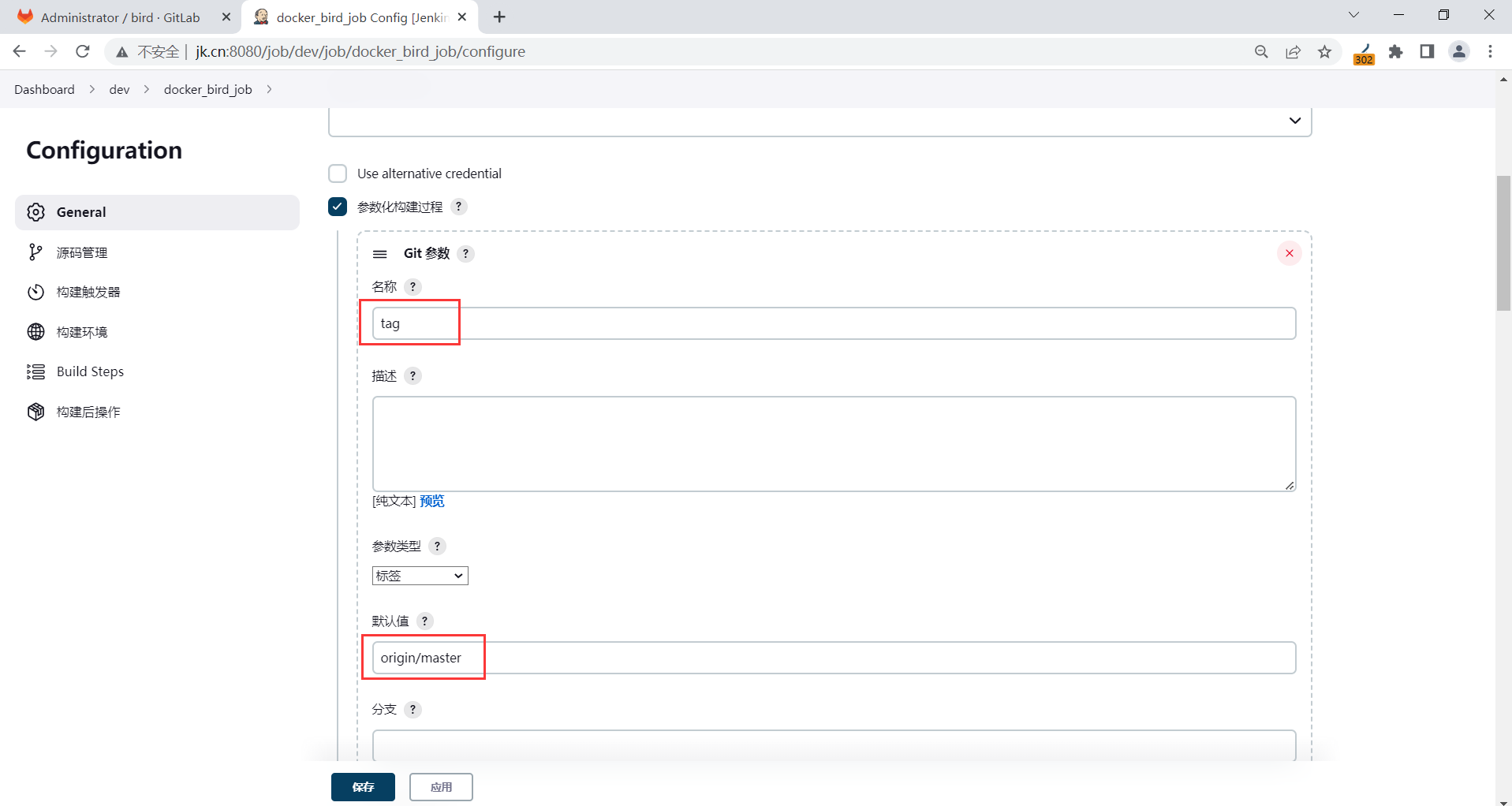The image size is (1512, 806).
Task: Toggle the browser side panel
Action: pos(1427,52)
